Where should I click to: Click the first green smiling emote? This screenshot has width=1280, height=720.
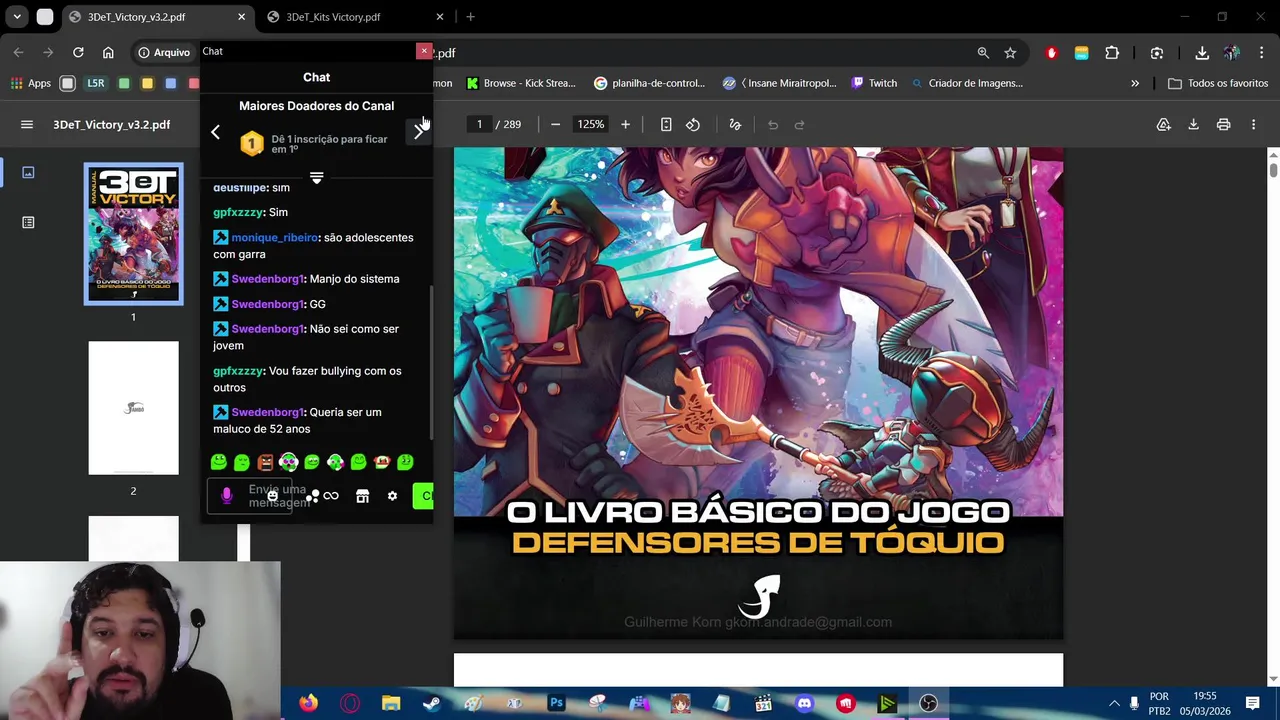click(219, 462)
